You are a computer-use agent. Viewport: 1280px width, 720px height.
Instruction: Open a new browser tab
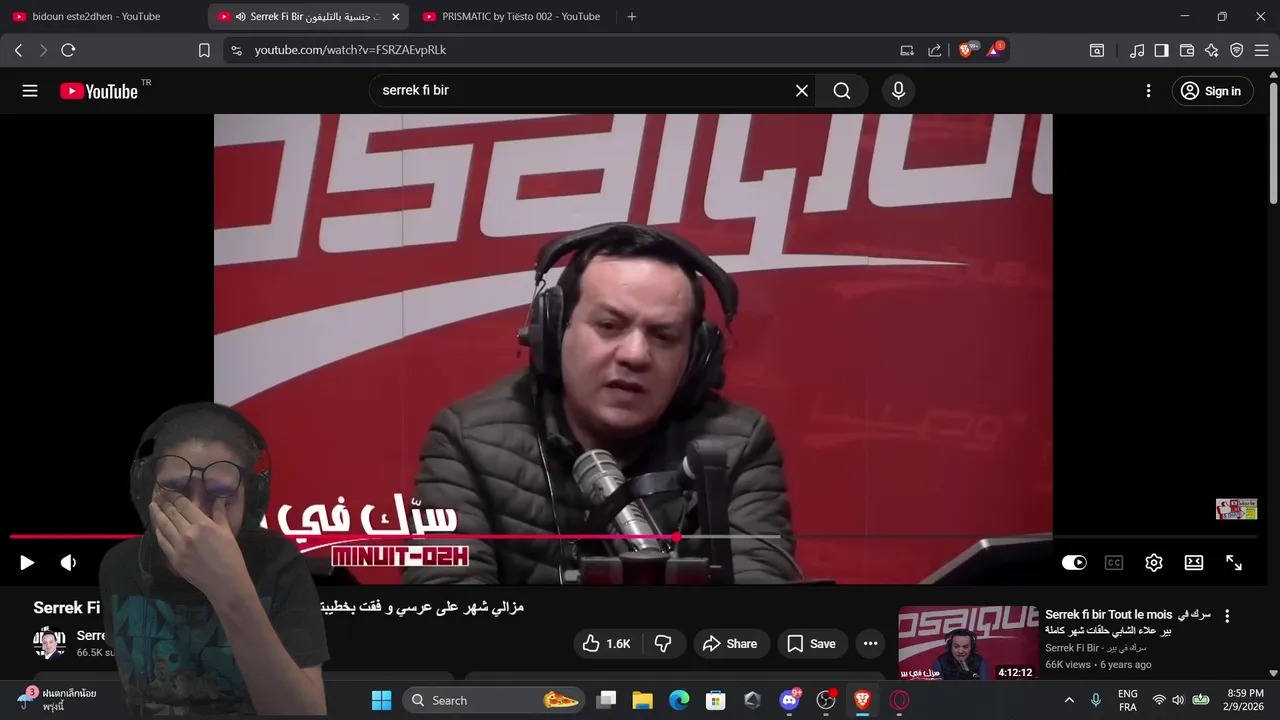[x=631, y=17]
